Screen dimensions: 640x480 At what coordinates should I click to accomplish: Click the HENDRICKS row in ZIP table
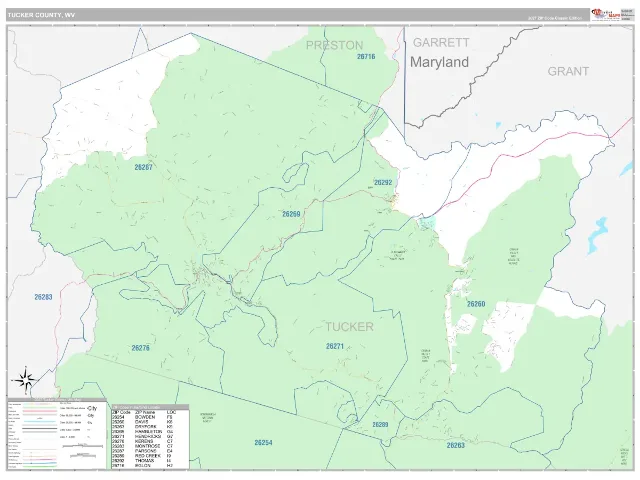[150, 436]
